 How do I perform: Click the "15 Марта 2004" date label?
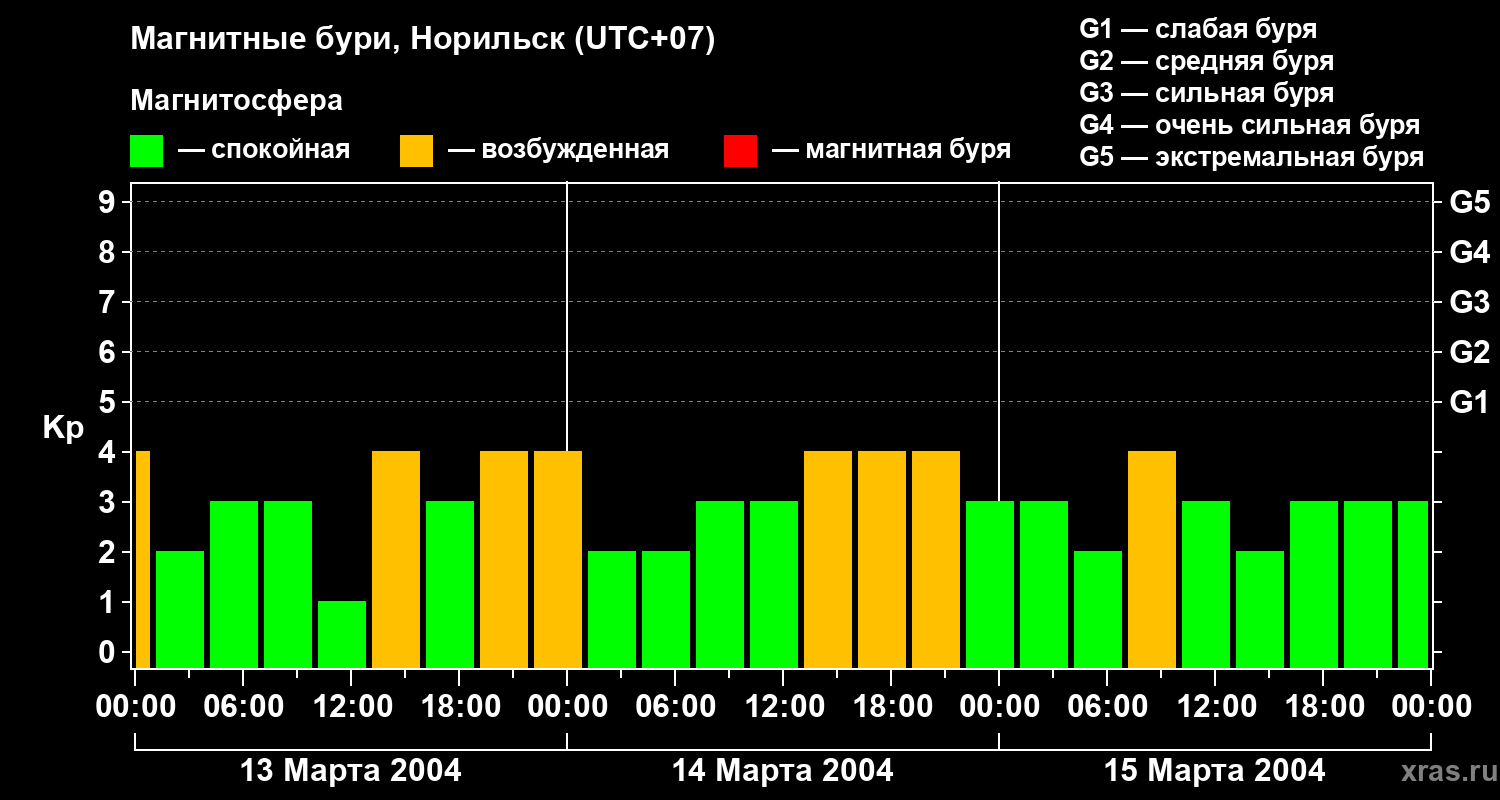click(x=1215, y=771)
